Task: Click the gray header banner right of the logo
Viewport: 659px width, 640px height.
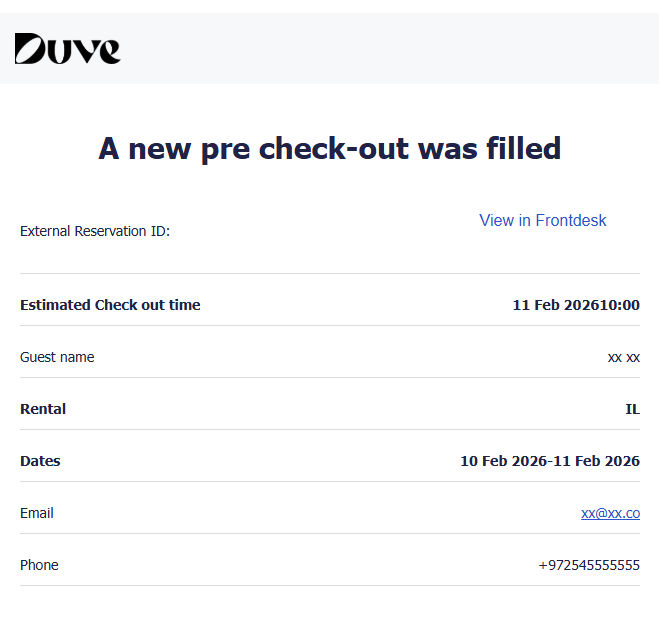Action: click(400, 48)
